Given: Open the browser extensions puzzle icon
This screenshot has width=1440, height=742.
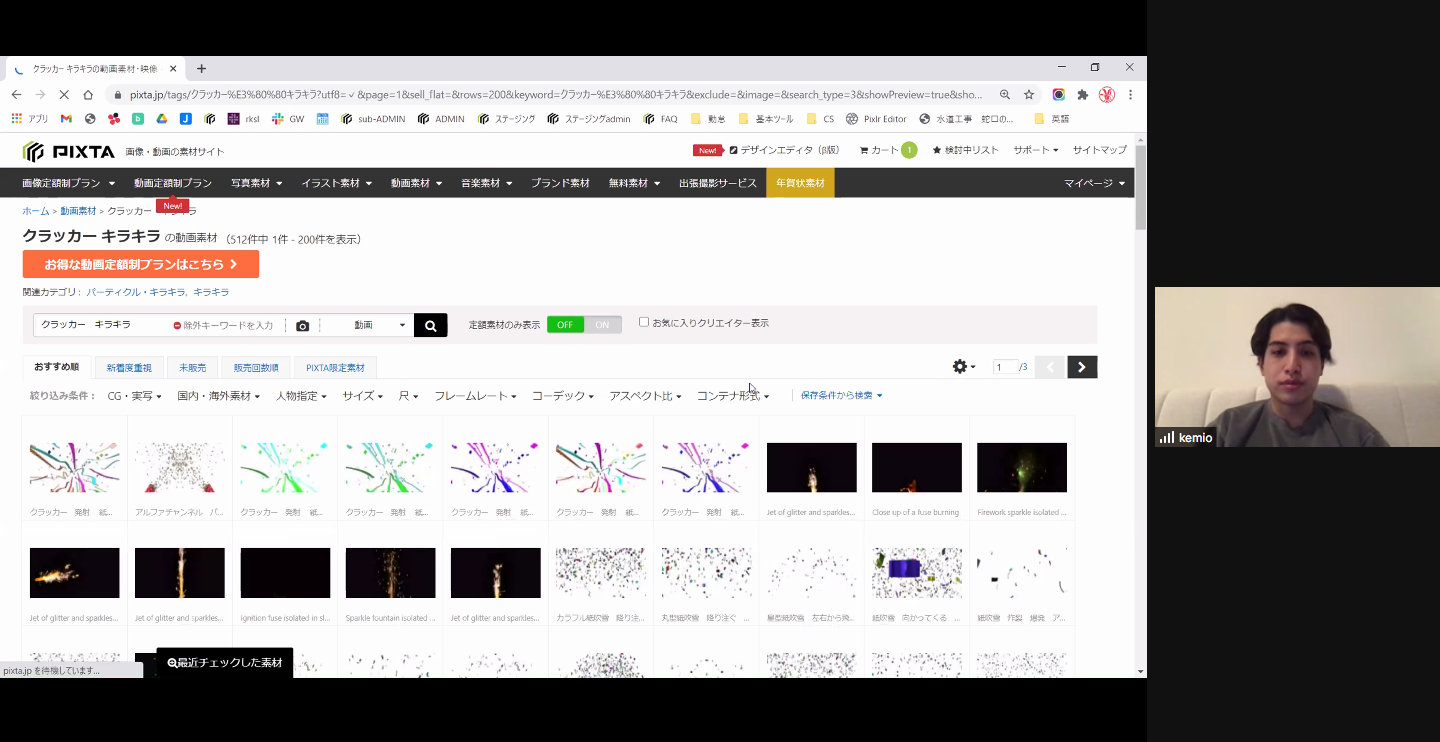Looking at the screenshot, I should click(x=1082, y=95).
